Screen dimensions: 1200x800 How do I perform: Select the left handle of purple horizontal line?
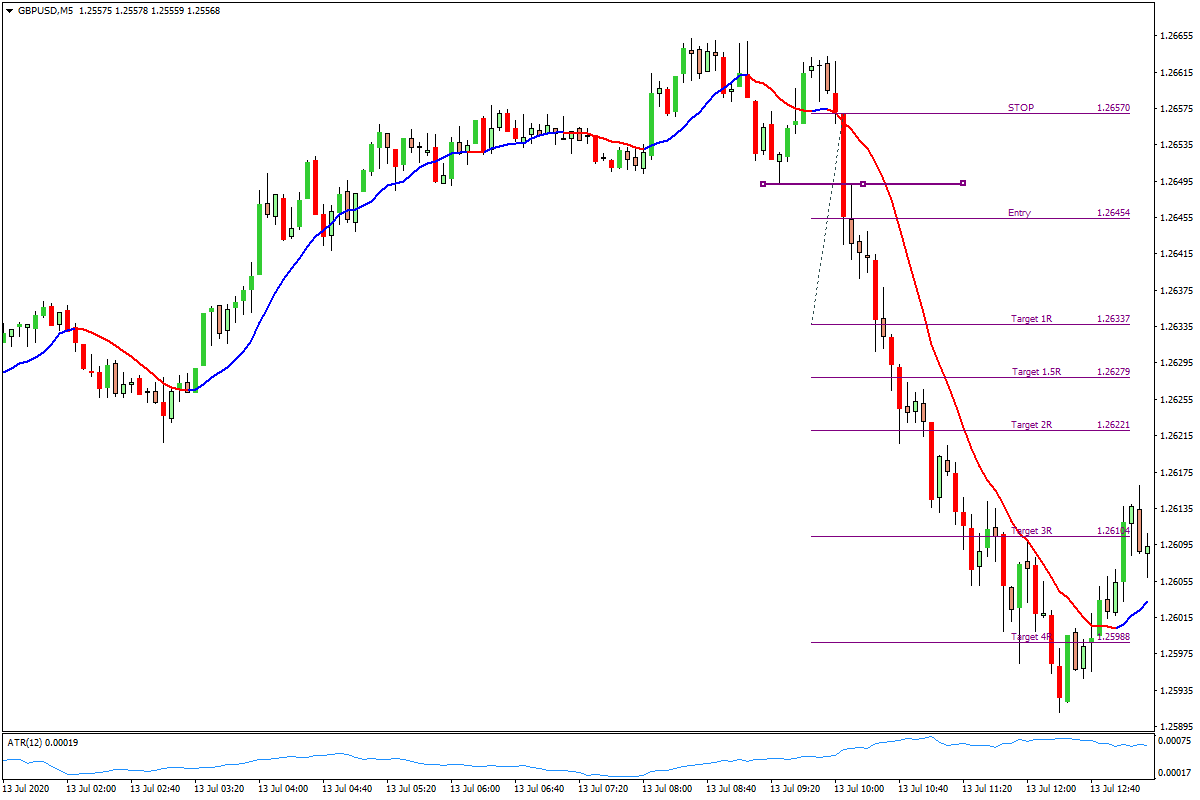(x=763, y=184)
